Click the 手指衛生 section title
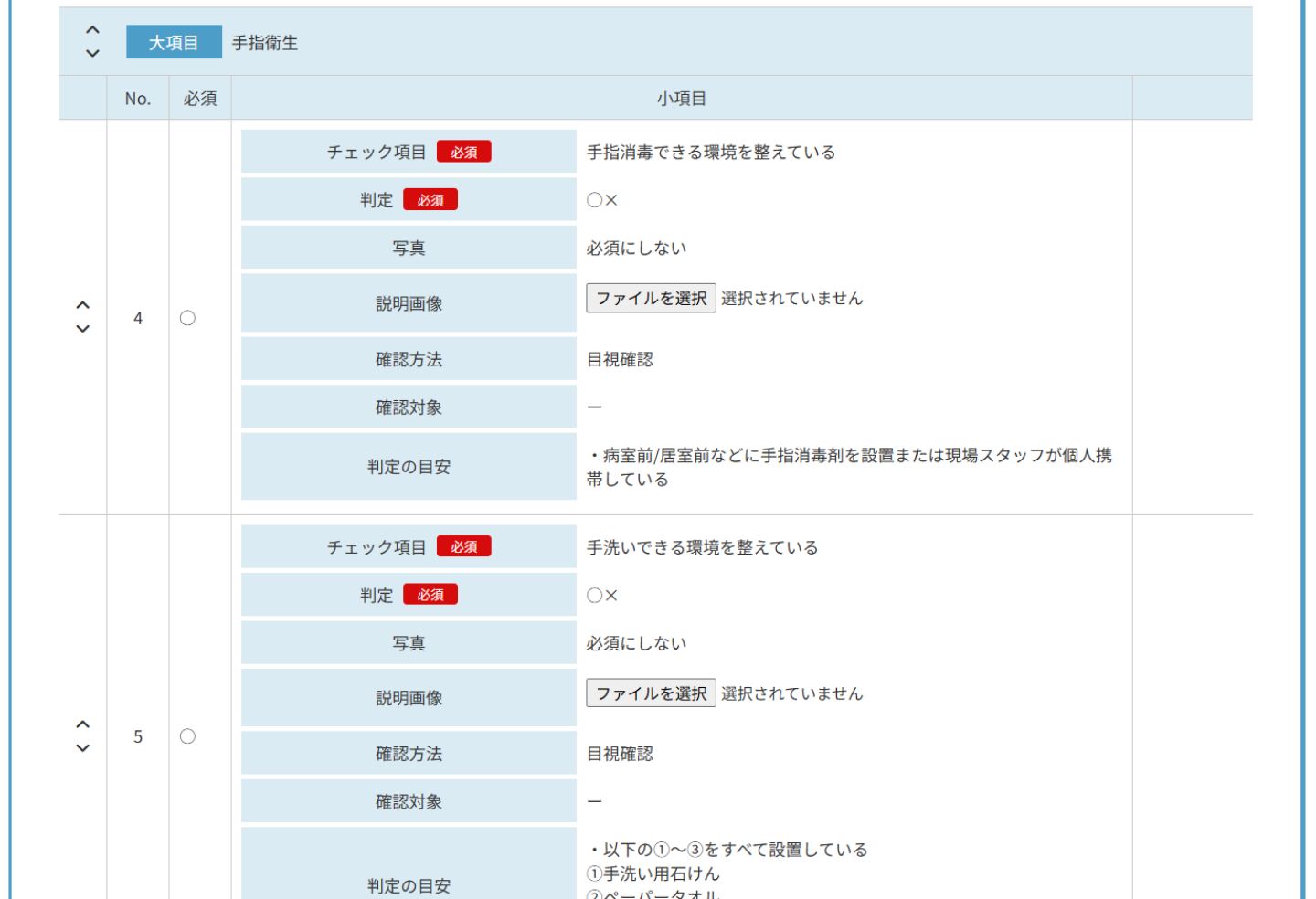The height and width of the screenshot is (899, 1316). click(x=265, y=43)
